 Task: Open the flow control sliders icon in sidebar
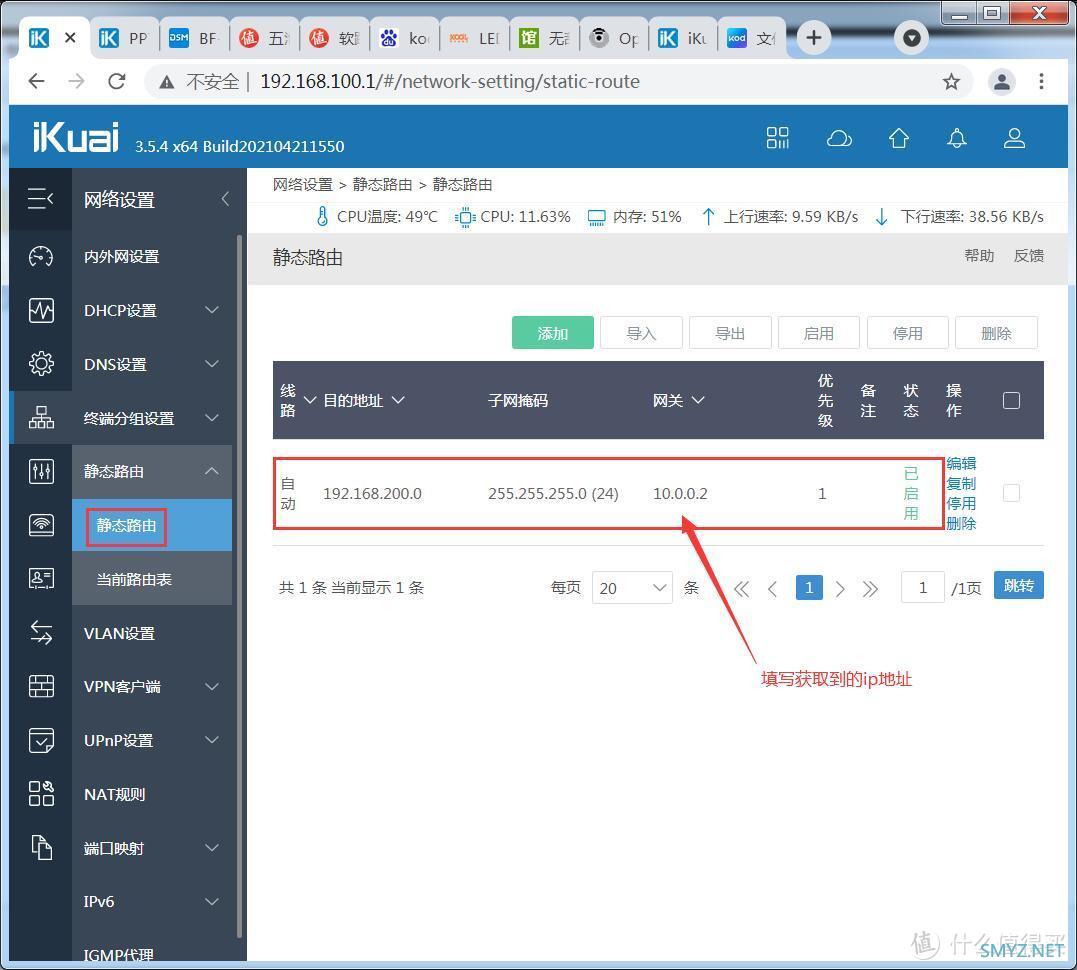41,471
